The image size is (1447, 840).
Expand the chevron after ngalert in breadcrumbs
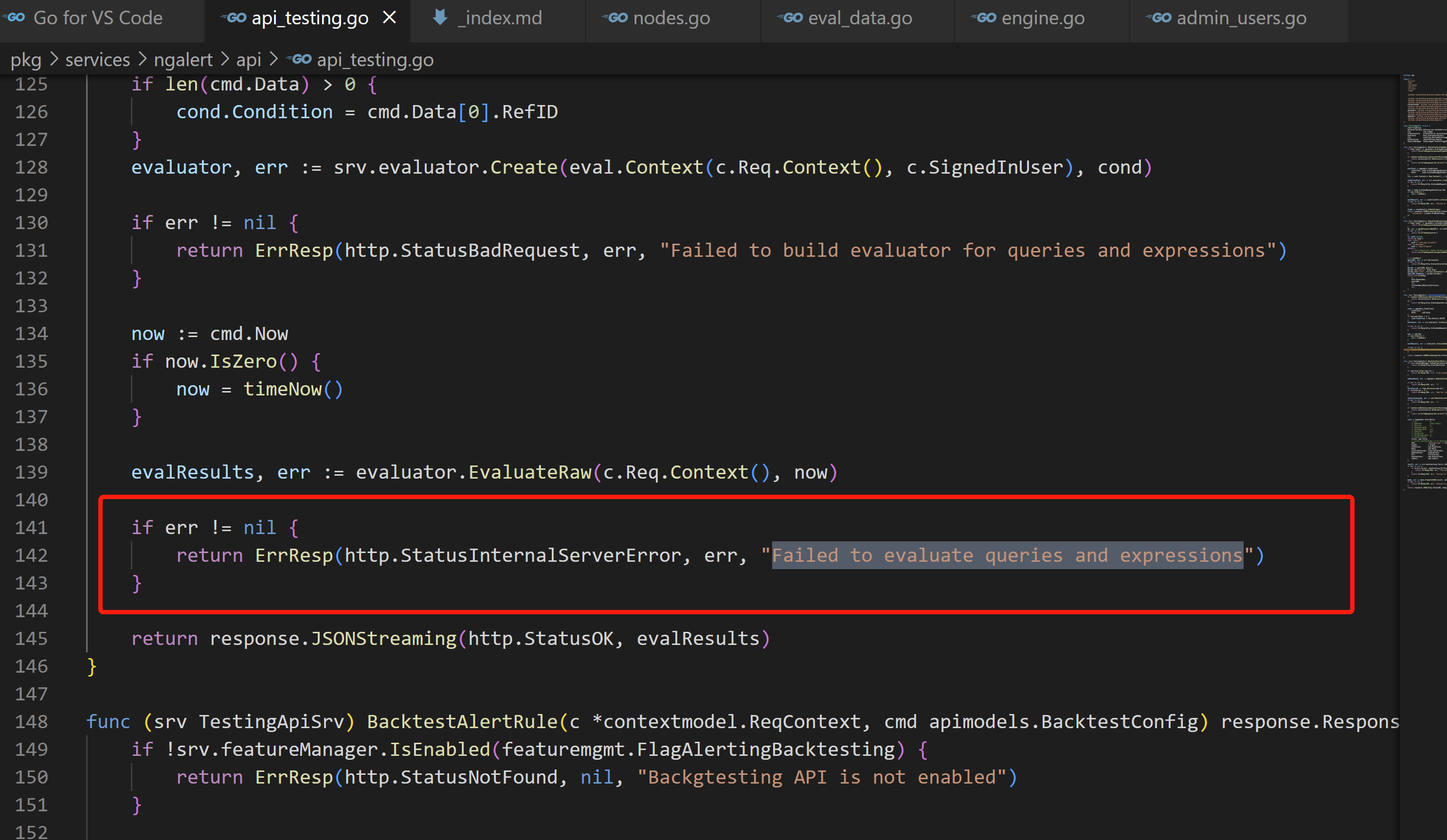click(226, 59)
